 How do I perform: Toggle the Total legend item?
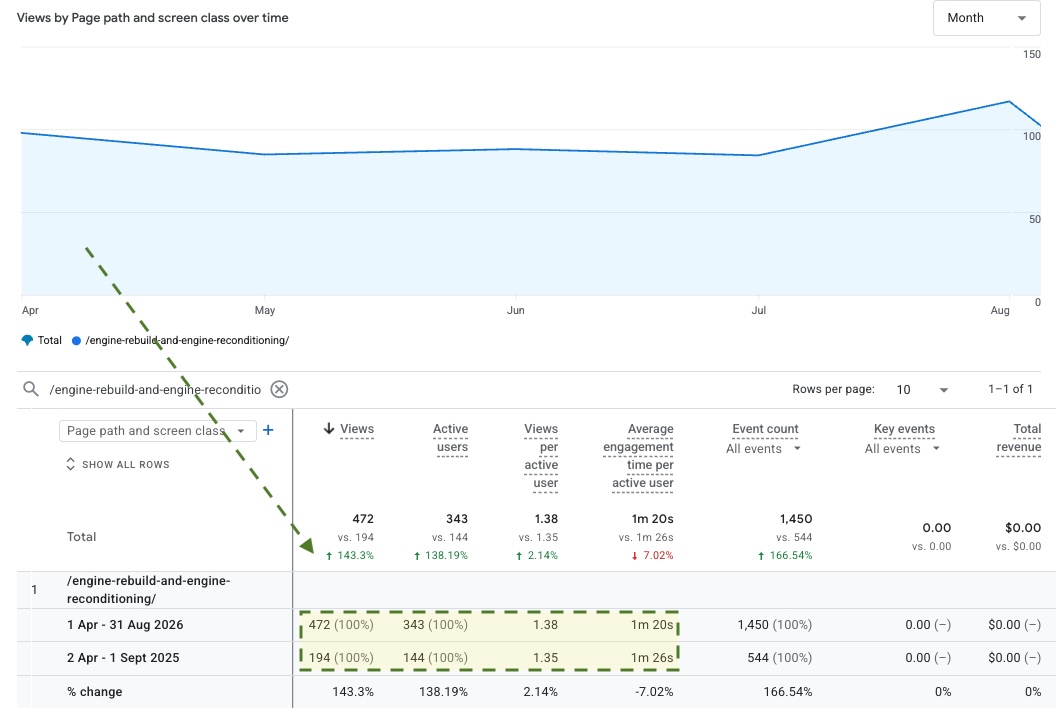coord(42,340)
